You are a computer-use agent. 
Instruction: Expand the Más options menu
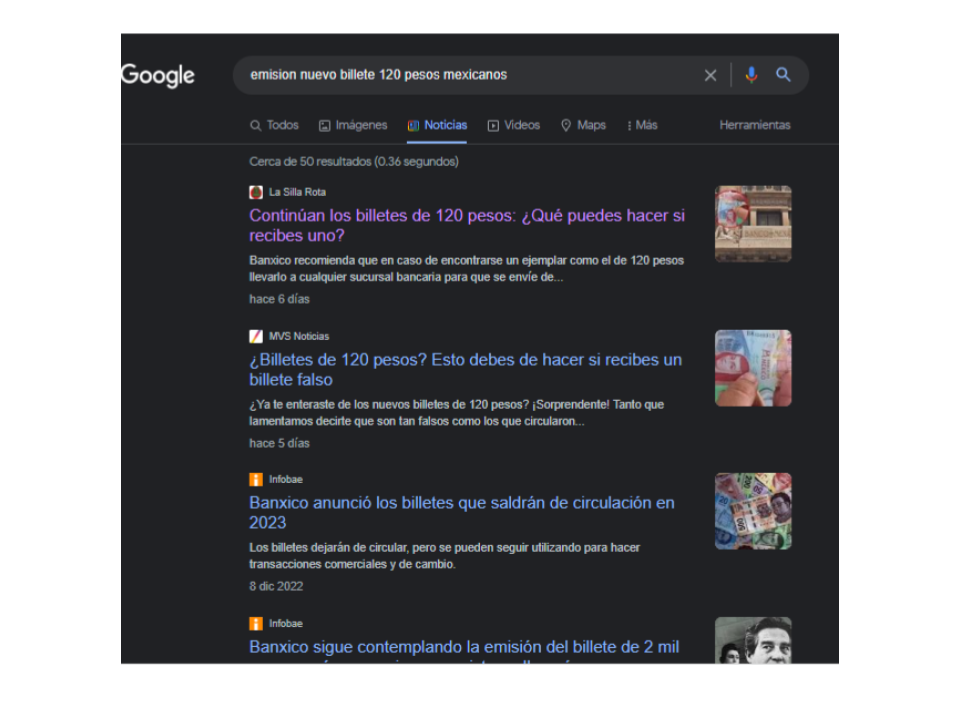click(x=642, y=125)
